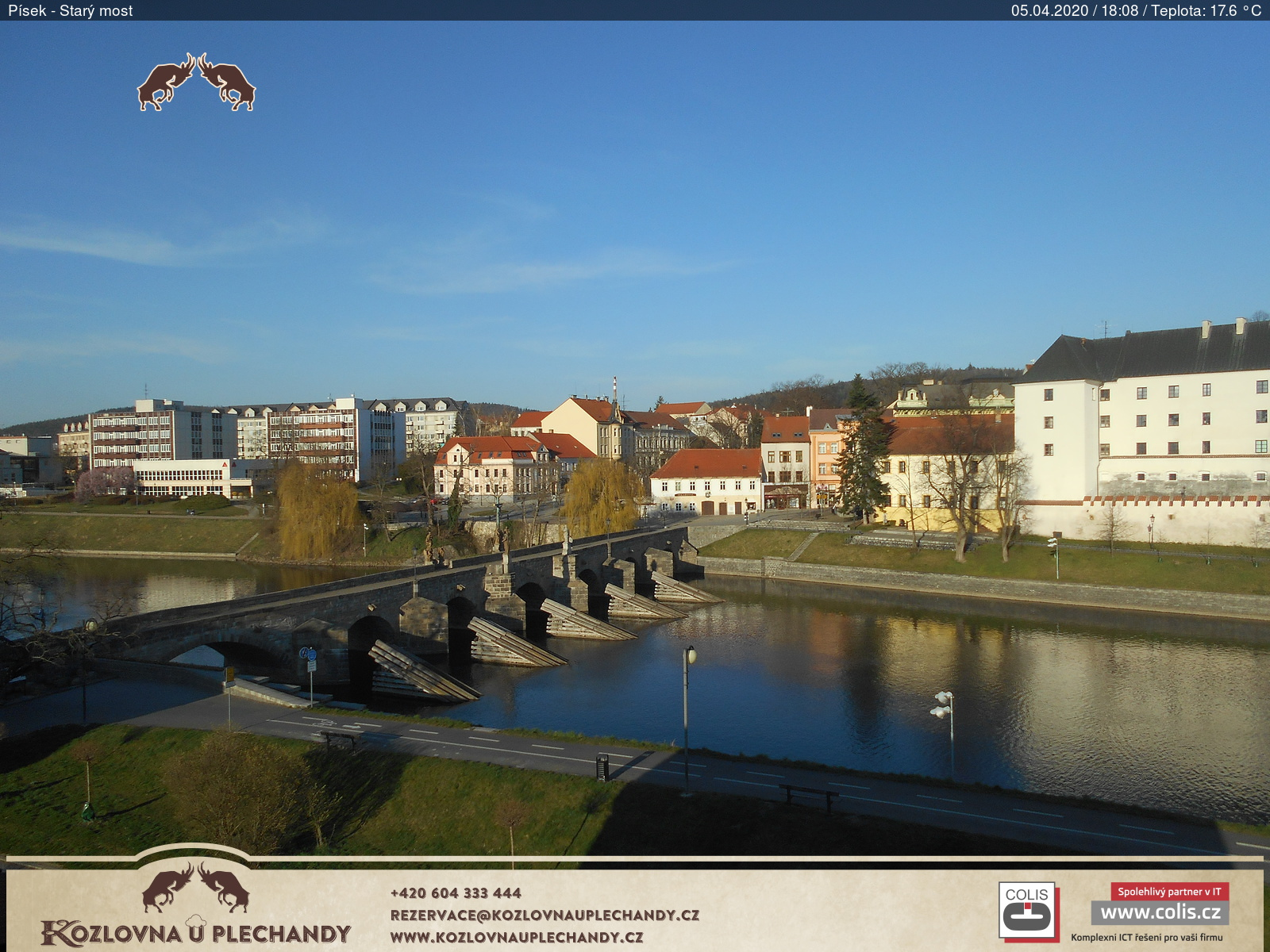This screenshot has height=952, width=1270.
Task: Click 'KOZLOVNA U PLECHANDY' banner name text
Action: (x=196, y=933)
